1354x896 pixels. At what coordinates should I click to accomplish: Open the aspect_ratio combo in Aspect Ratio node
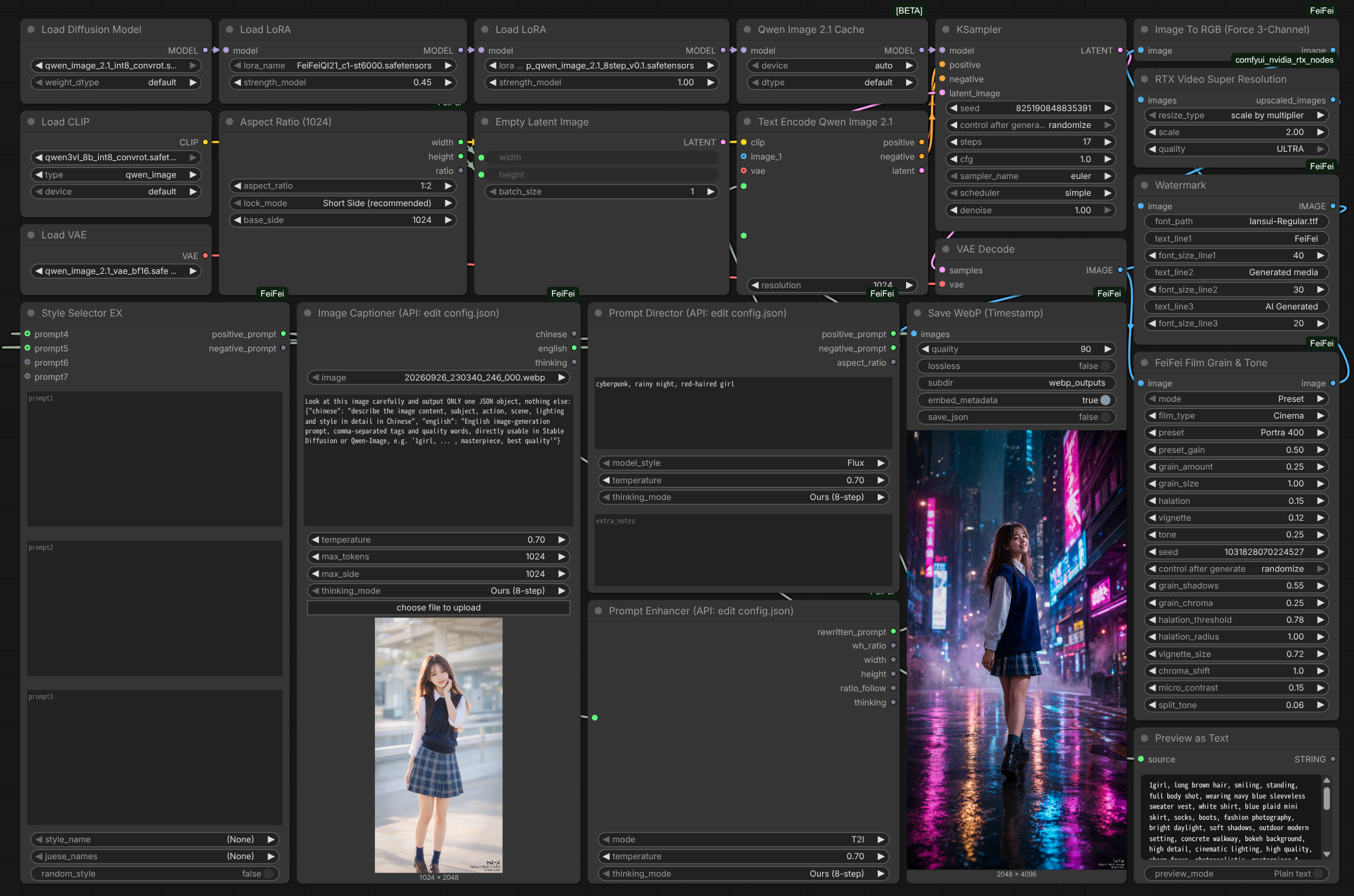[x=343, y=186]
